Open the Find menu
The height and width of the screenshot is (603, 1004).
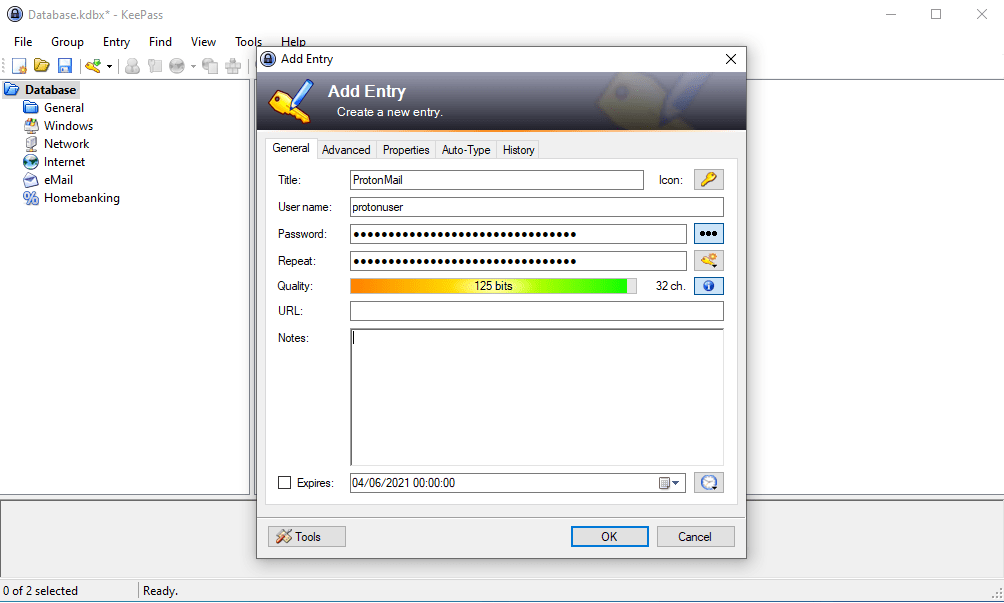click(x=160, y=41)
